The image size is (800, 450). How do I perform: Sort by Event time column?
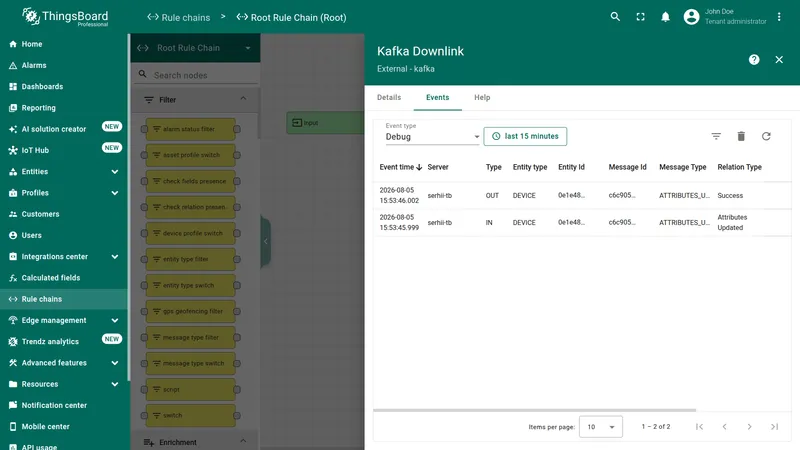401,167
